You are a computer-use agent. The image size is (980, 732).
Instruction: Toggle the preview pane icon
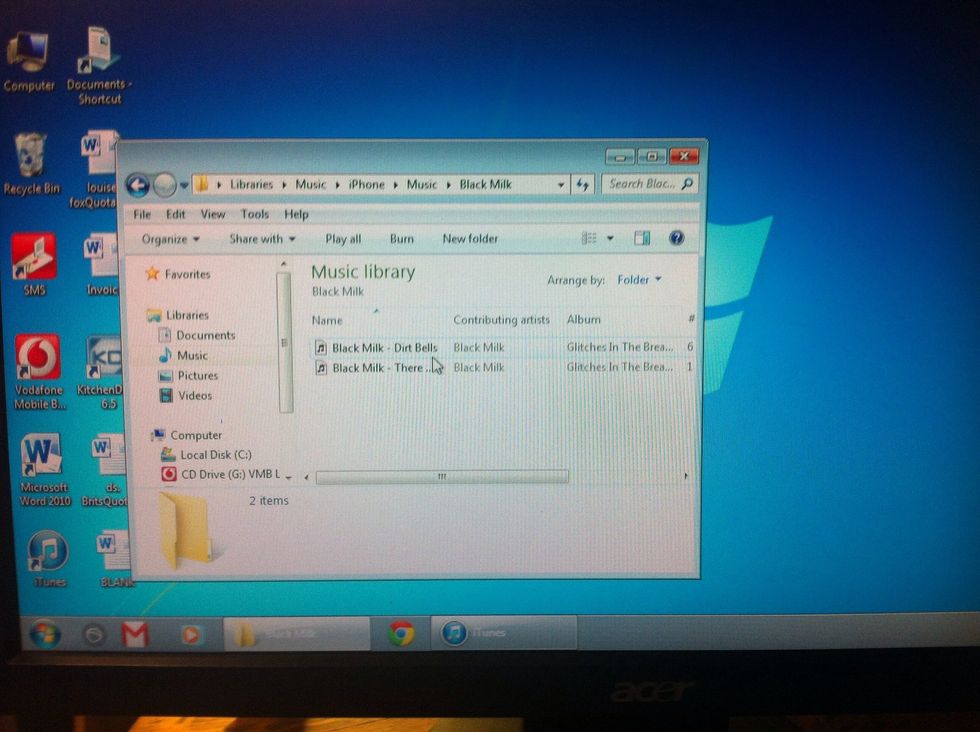tap(642, 238)
